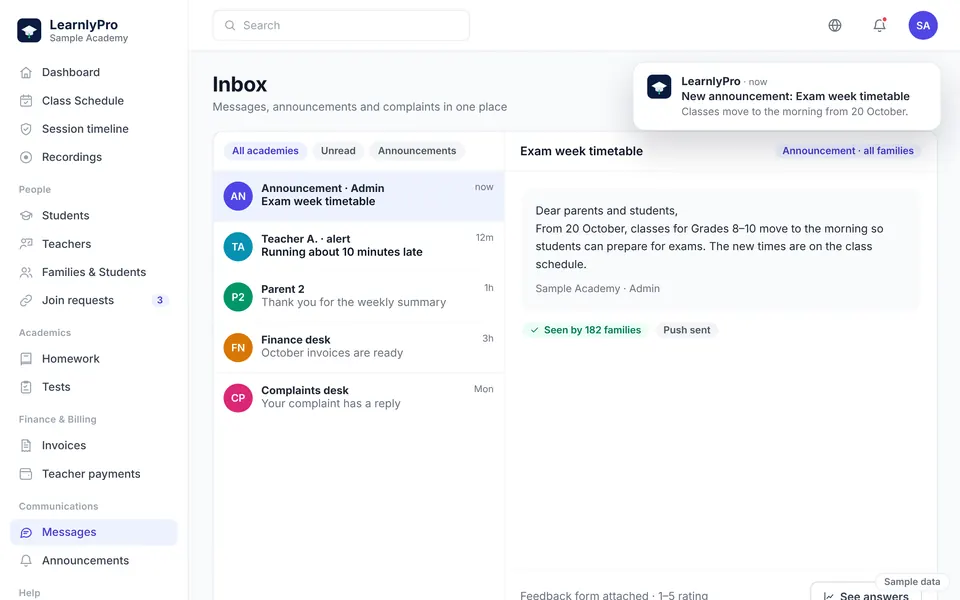Click the AN avatar of Admin announcement
This screenshot has width=960, height=600.
coord(238,196)
